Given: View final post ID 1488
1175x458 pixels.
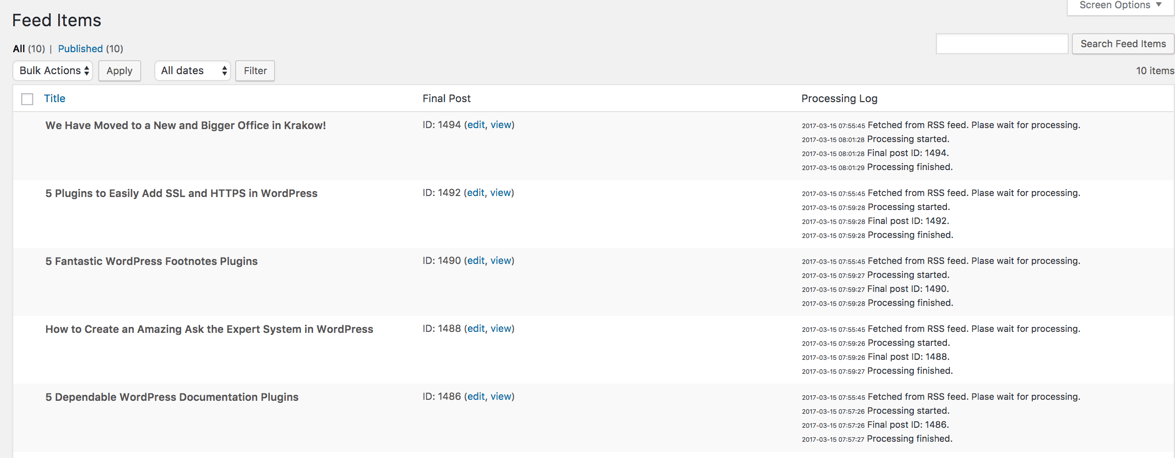Looking at the screenshot, I should 501,329.
